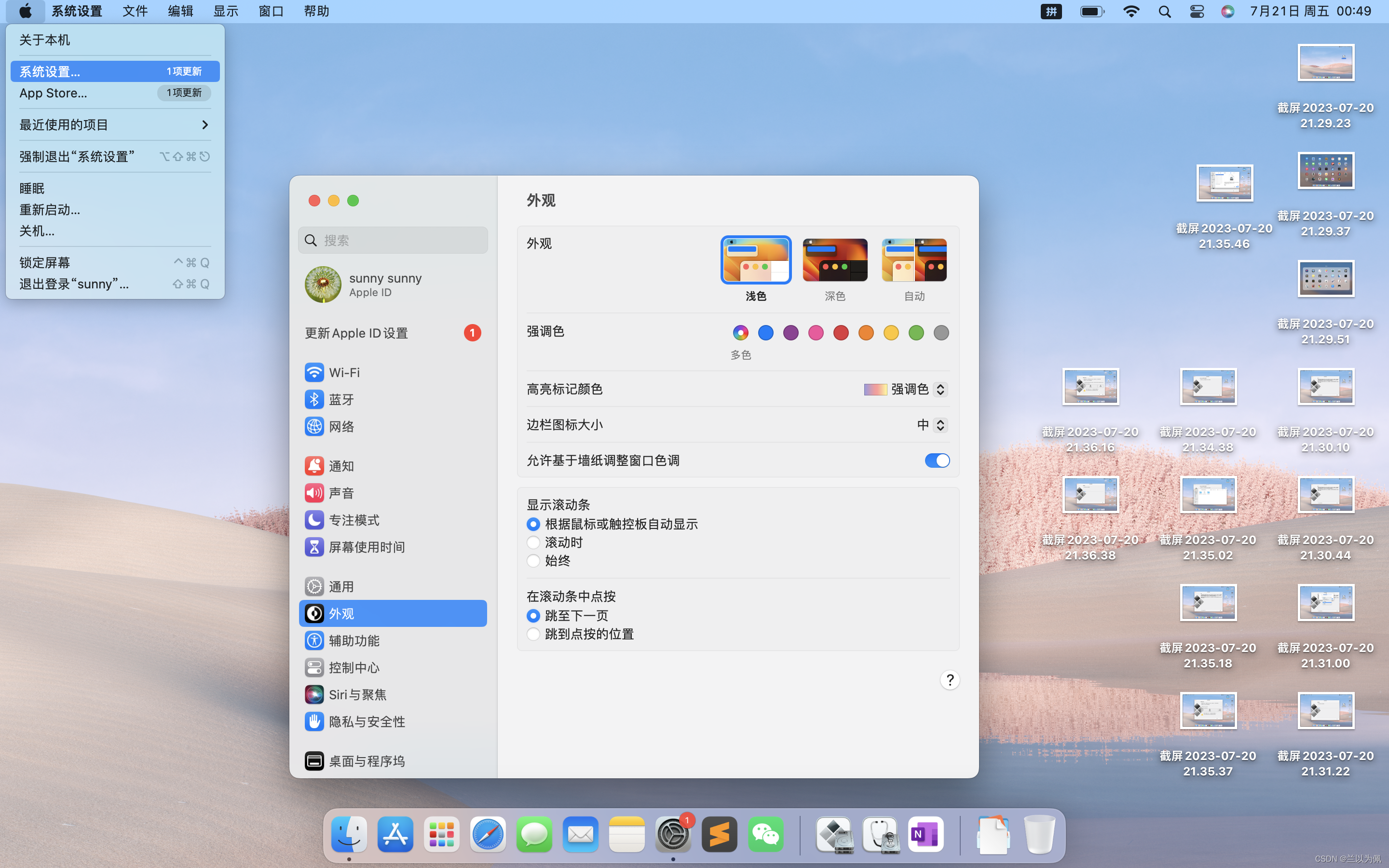Open the 窗口 menu in menu bar

[x=271, y=11]
